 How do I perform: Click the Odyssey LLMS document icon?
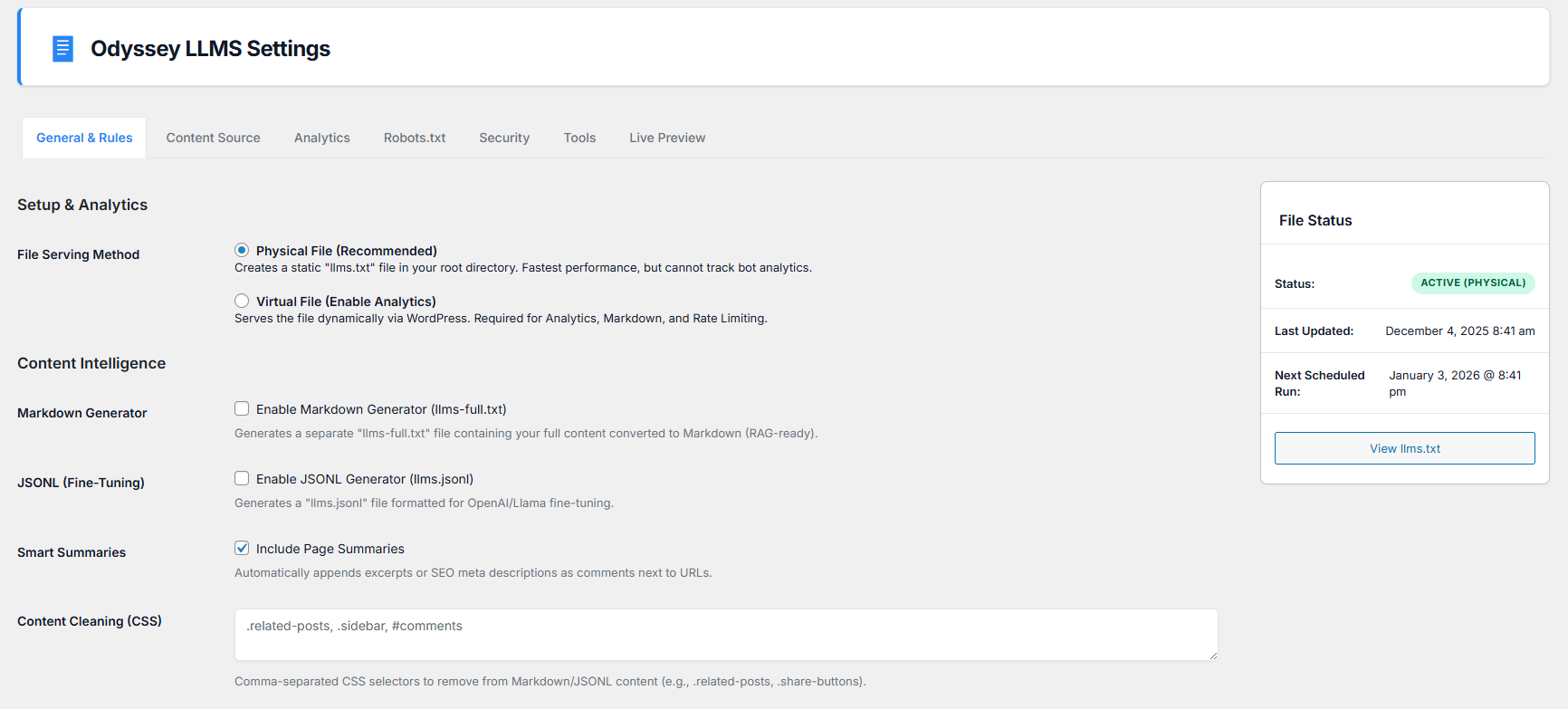coord(62,49)
